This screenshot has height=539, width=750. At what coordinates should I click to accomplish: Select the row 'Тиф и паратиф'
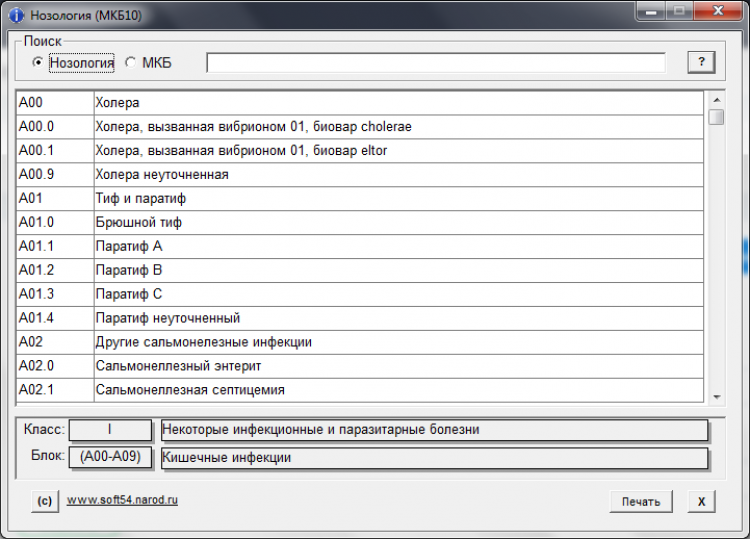click(x=360, y=198)
